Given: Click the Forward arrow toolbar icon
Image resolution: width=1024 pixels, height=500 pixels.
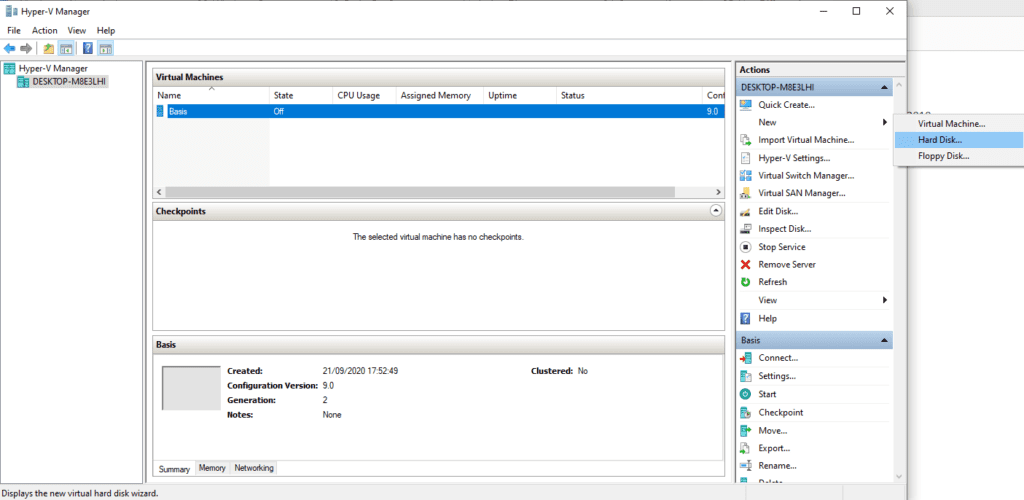Looking at the screenshot, I should [x=26, y=48].
